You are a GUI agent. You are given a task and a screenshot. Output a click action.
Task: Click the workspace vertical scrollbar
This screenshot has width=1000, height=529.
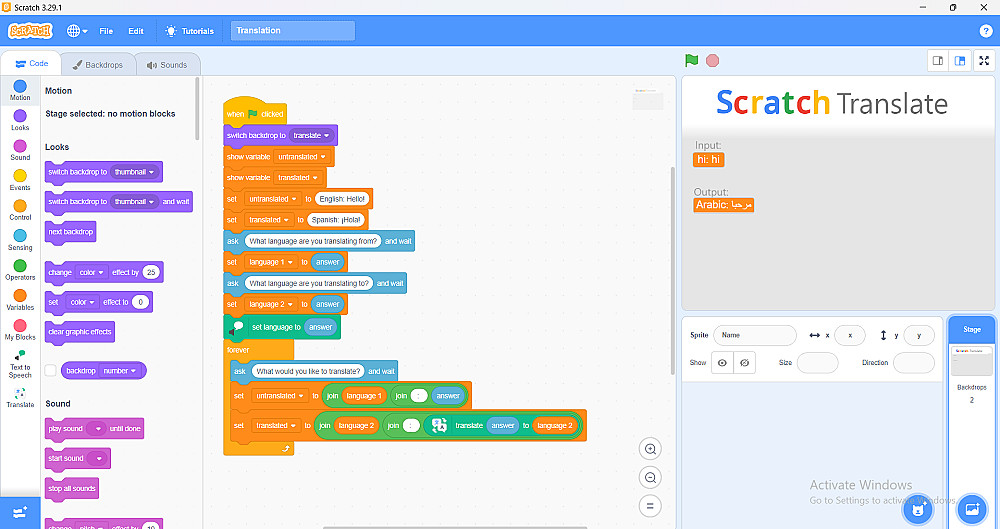[672, 271]
